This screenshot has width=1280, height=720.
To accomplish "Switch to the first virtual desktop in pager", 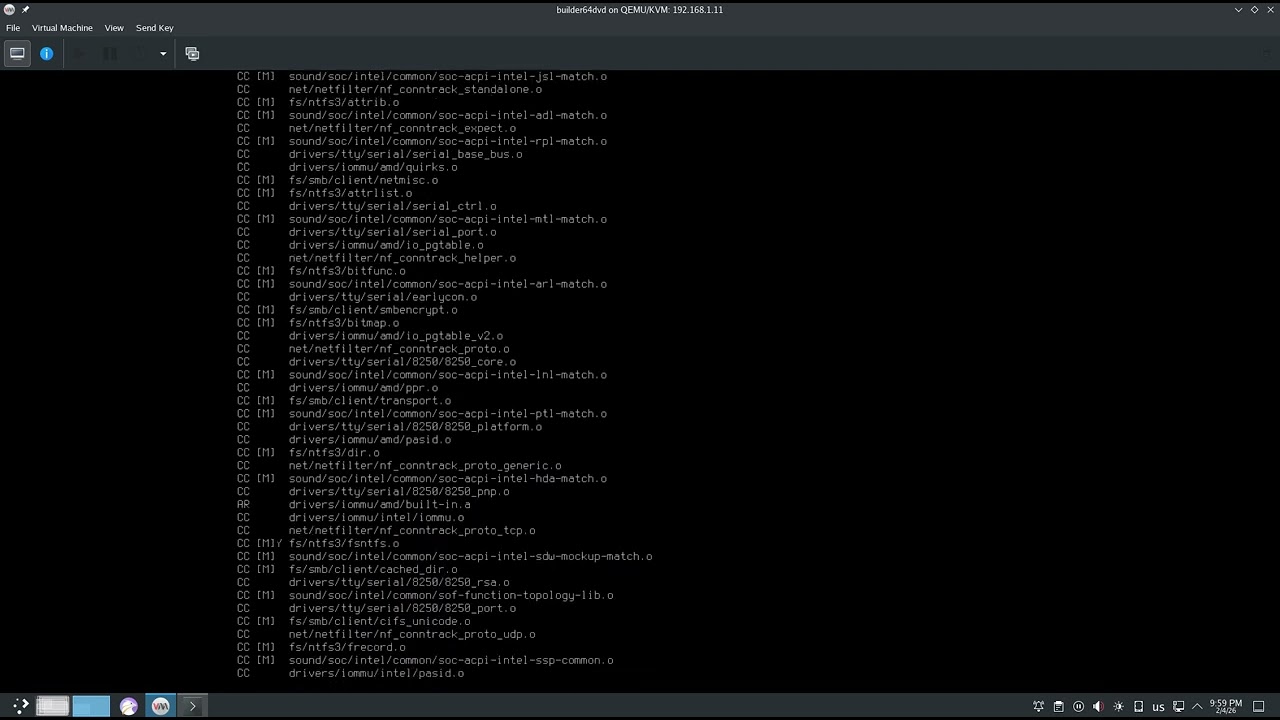I will 52,706.
